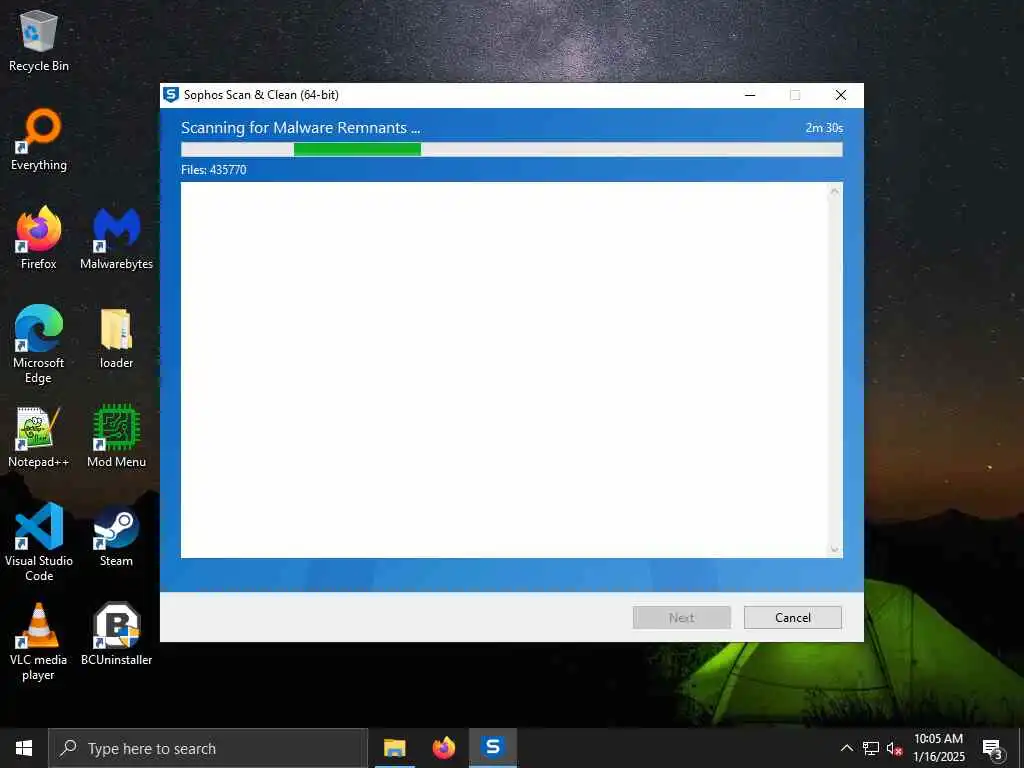Click the results list scroll up arrow
The height and width of the screenshot is (768, 1024).
(835, 191)
